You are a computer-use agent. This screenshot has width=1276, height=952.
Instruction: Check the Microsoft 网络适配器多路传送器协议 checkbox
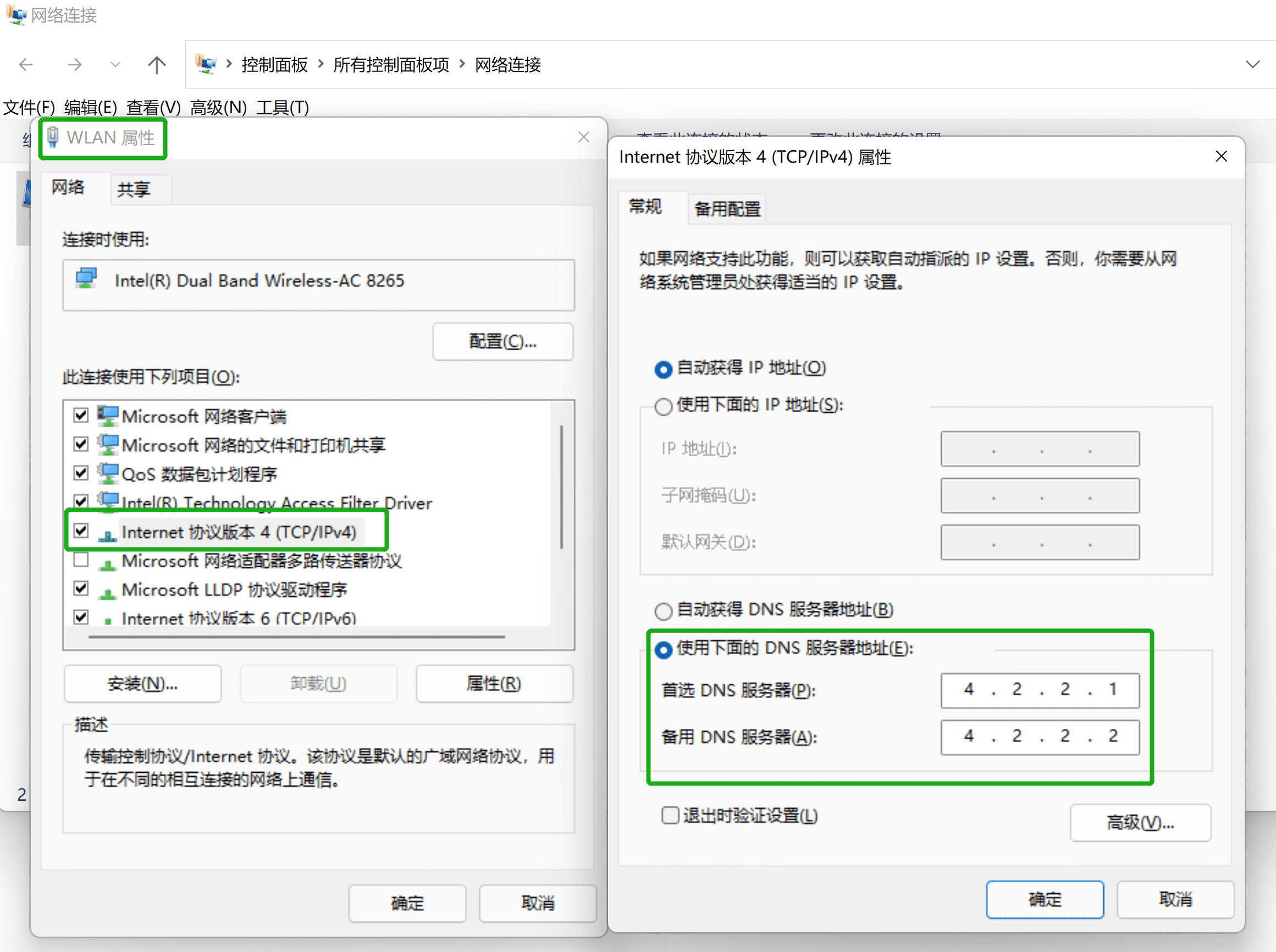(x=81, y=560)
